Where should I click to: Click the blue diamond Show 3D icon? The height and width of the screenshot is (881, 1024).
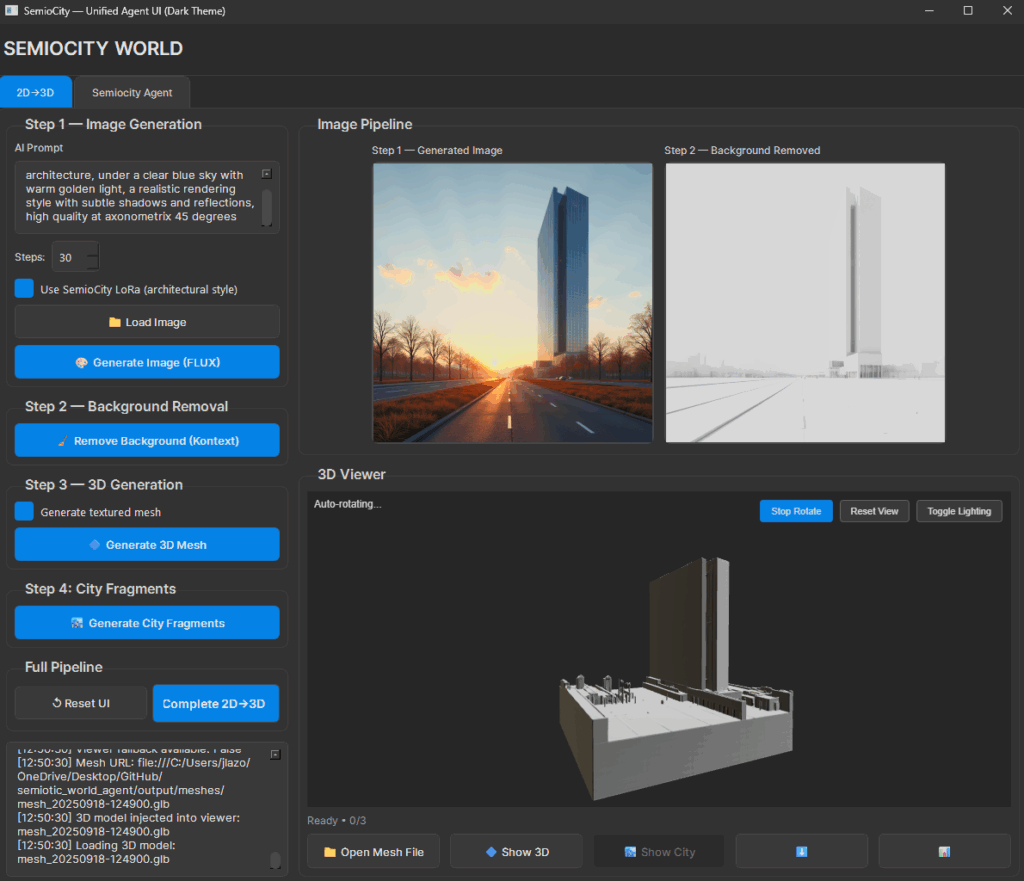coord(490,852)
